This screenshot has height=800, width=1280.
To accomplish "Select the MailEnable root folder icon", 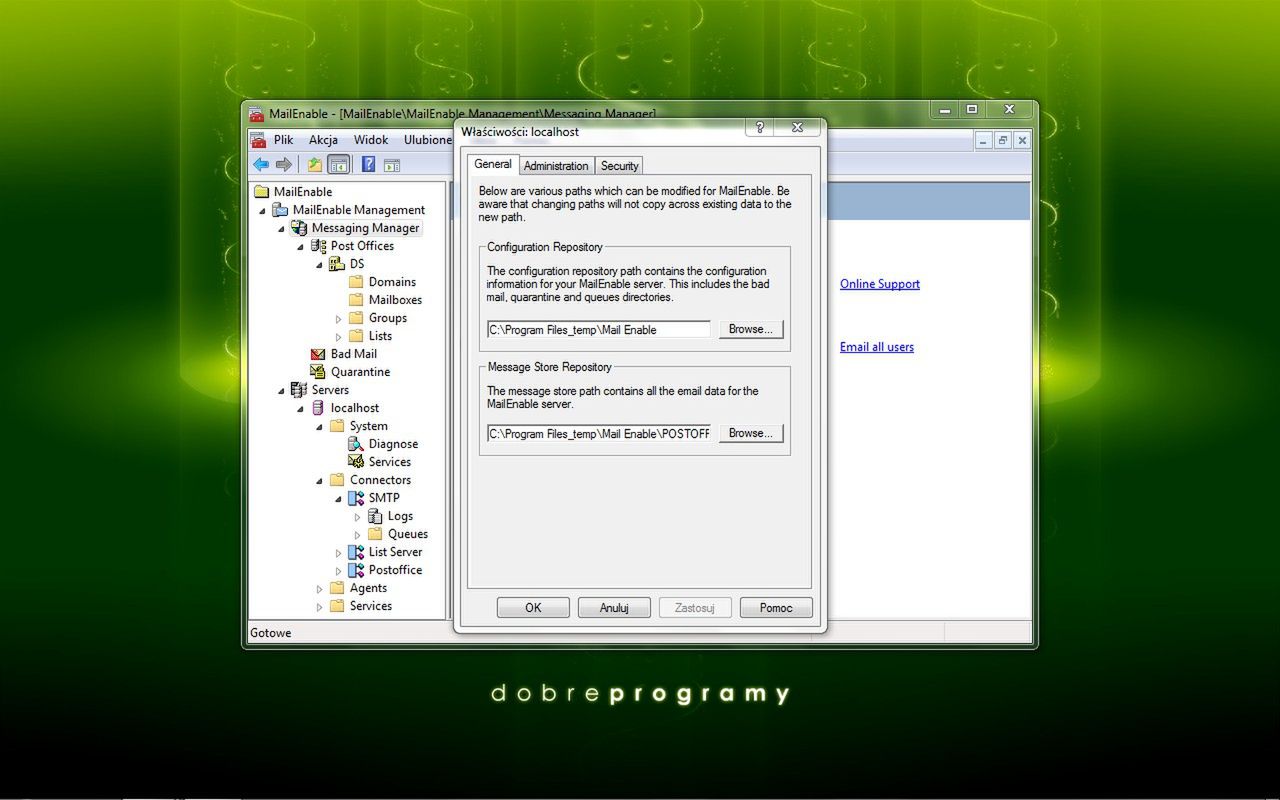I will [x=262, y=192].
